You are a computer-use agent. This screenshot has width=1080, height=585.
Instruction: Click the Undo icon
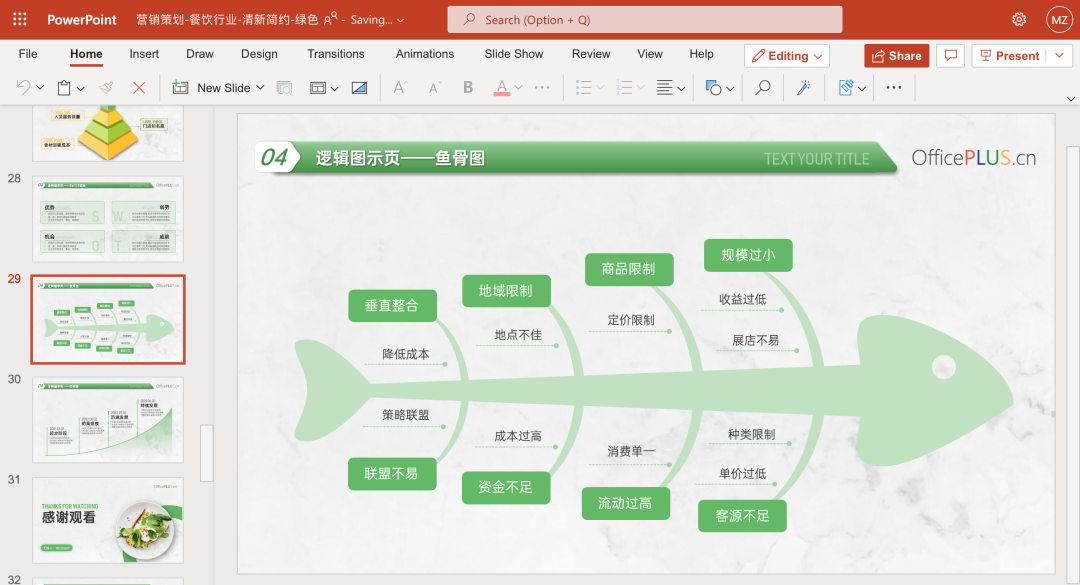point(23,88)
